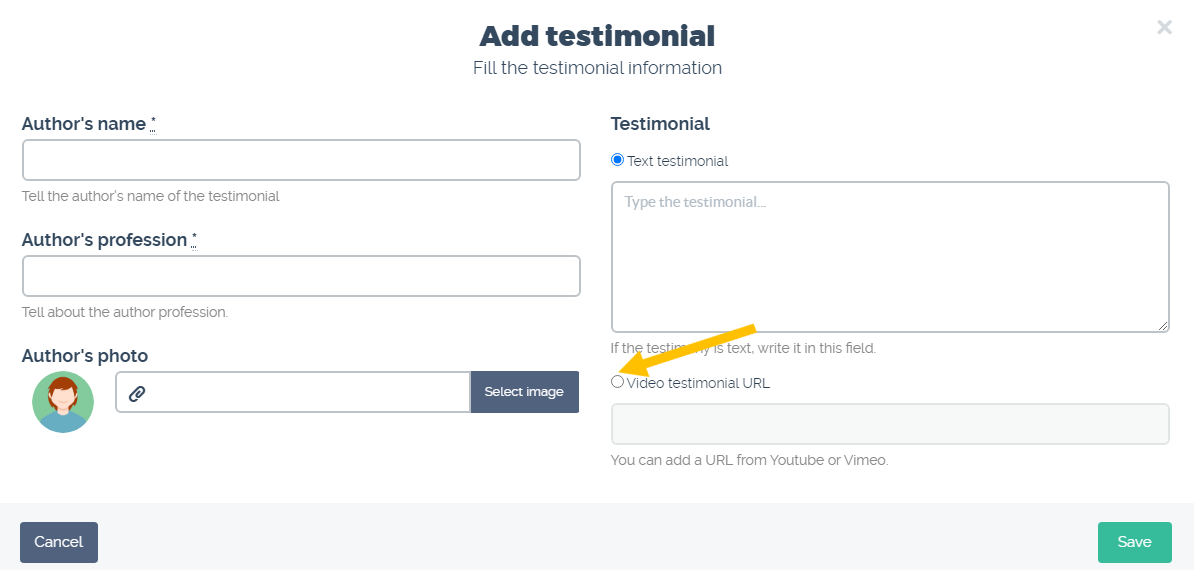Image resolution: width=1195 pixels, height=570 pixels.
Task: Click the asterisk beside Author's name
Action: 153,124
